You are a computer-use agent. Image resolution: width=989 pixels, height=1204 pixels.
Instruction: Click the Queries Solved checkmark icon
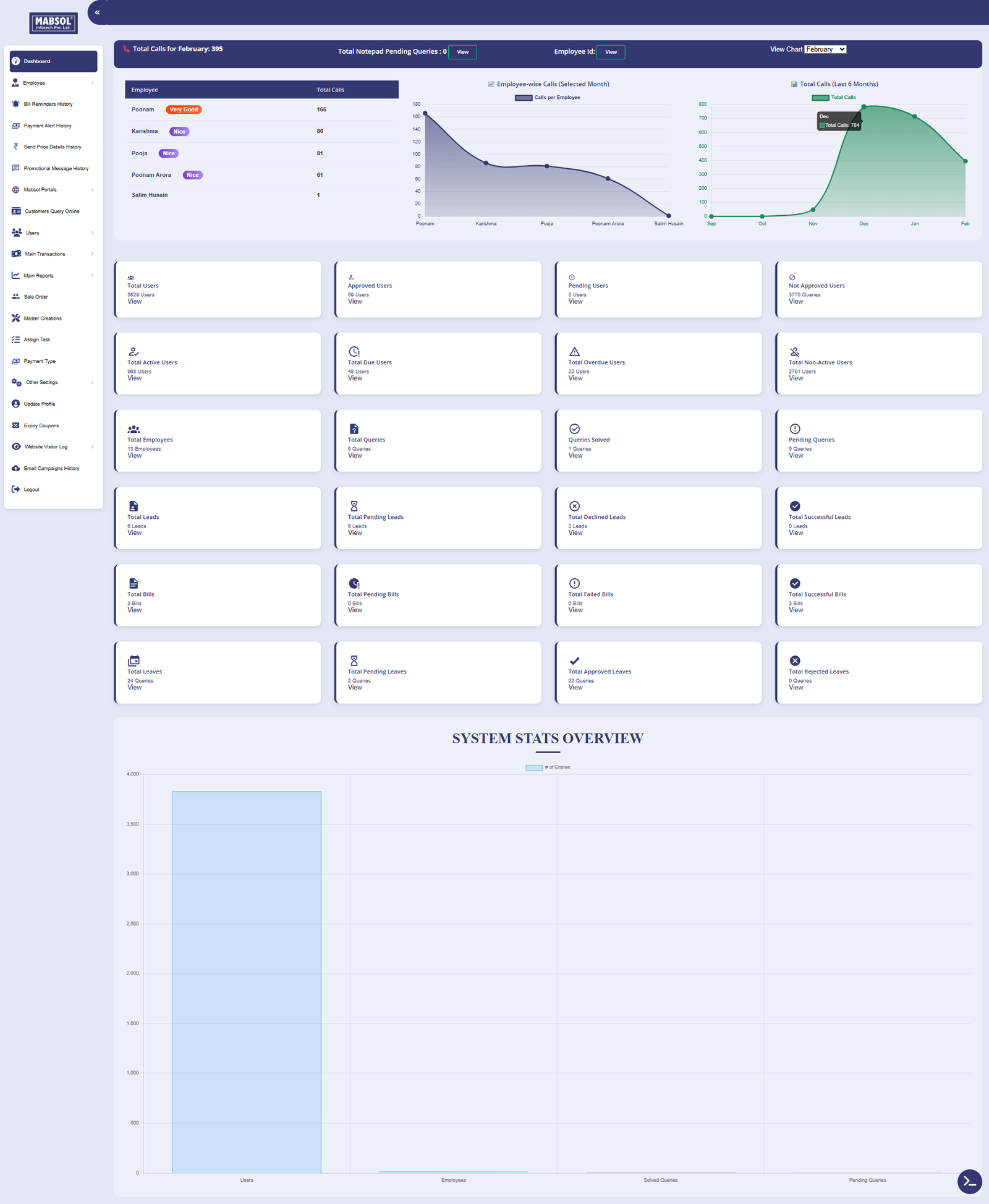(x=574, y=429)
